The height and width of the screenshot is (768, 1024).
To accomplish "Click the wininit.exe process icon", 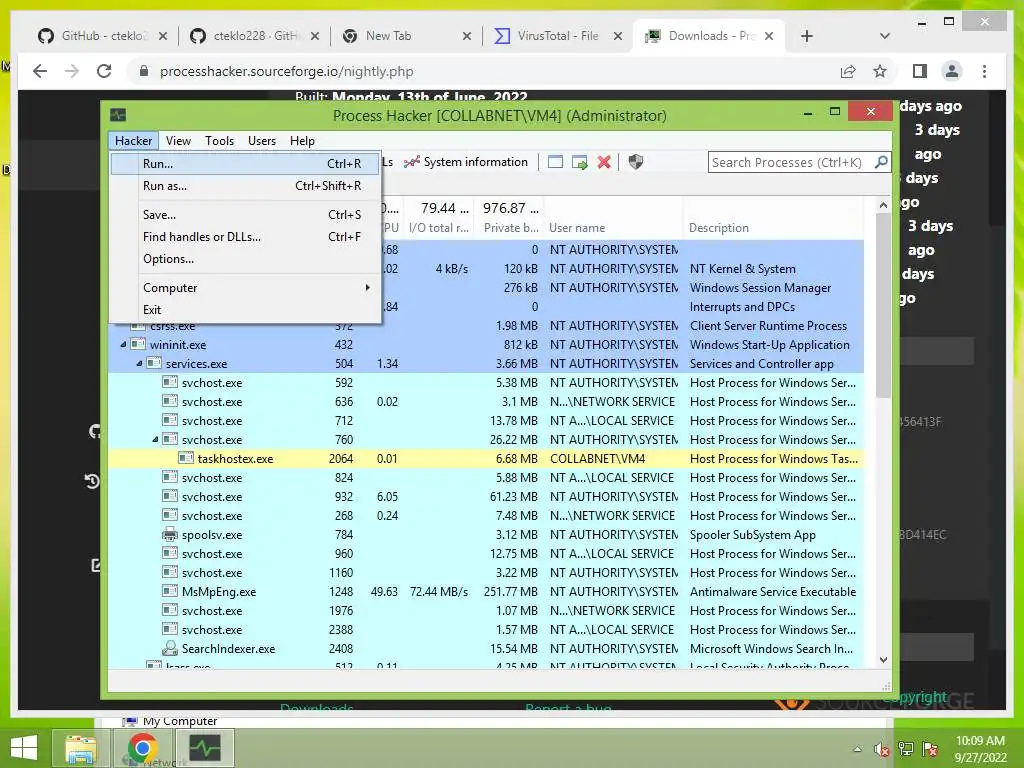I will (x=138, y=344).
